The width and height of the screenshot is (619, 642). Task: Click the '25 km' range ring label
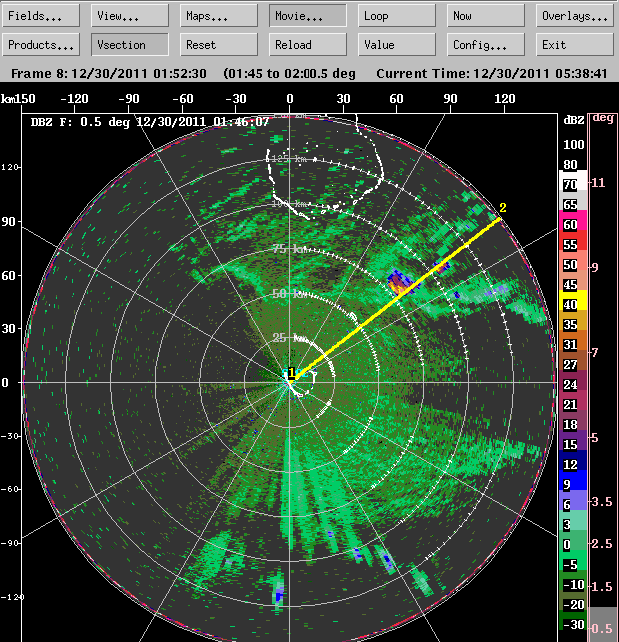(x=290, y=337)
